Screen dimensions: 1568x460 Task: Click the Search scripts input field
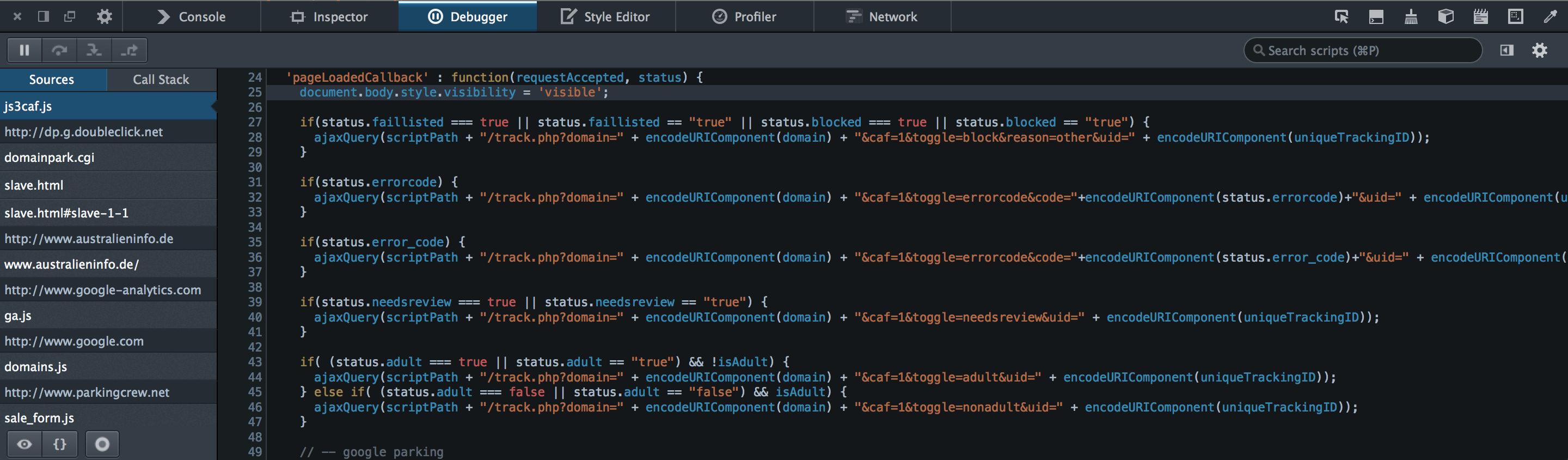pos(1363,51)
